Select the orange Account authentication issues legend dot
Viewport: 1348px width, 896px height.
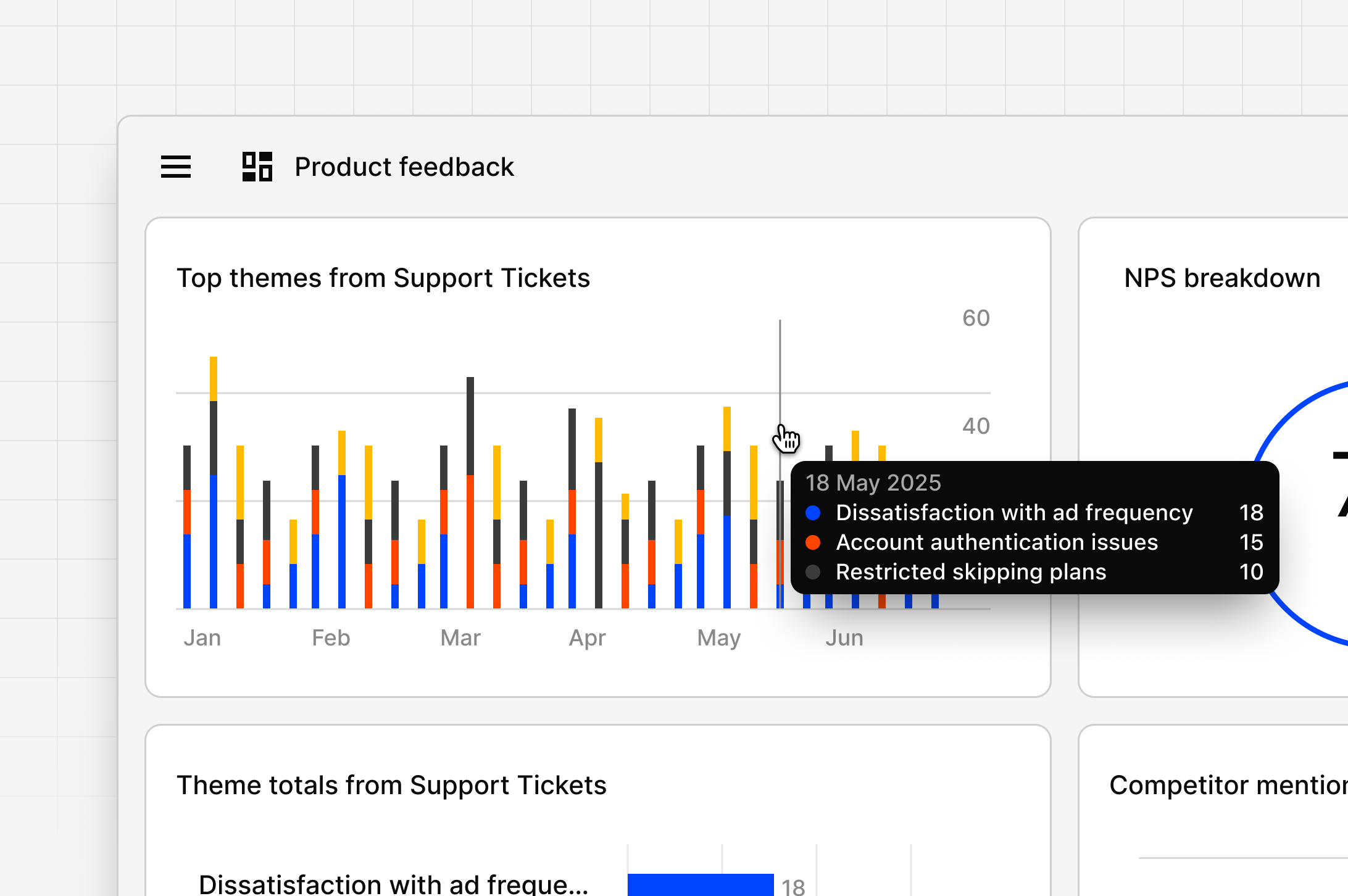pos(814,542)
